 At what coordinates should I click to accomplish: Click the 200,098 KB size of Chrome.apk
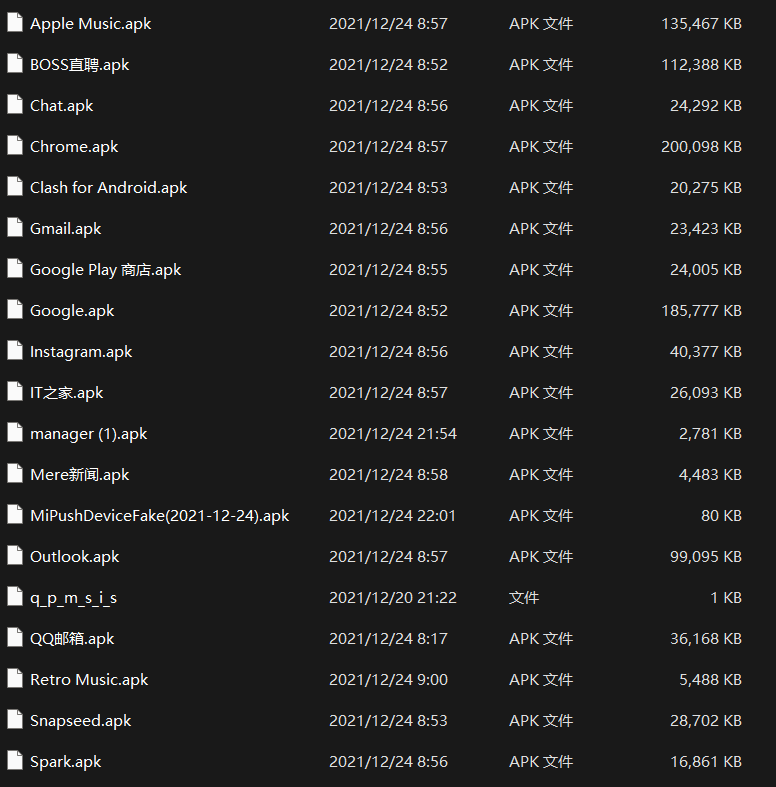[x=701, y=147]
